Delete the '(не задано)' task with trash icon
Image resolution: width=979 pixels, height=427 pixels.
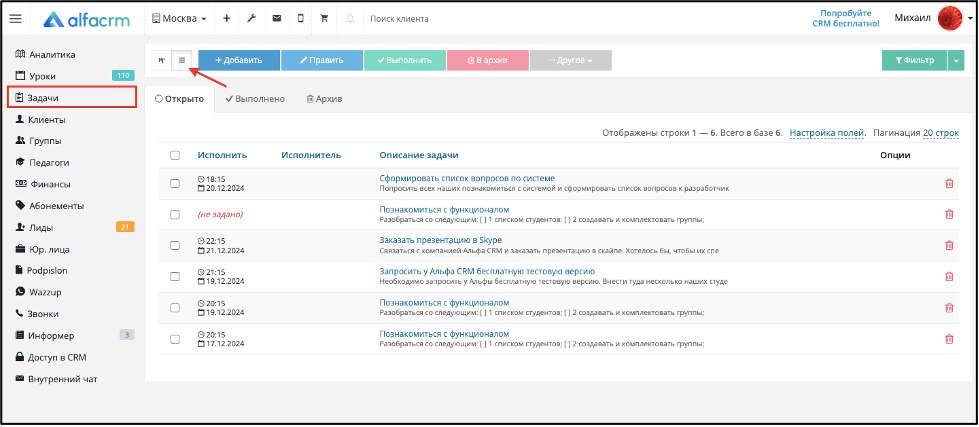pos(949,214)
